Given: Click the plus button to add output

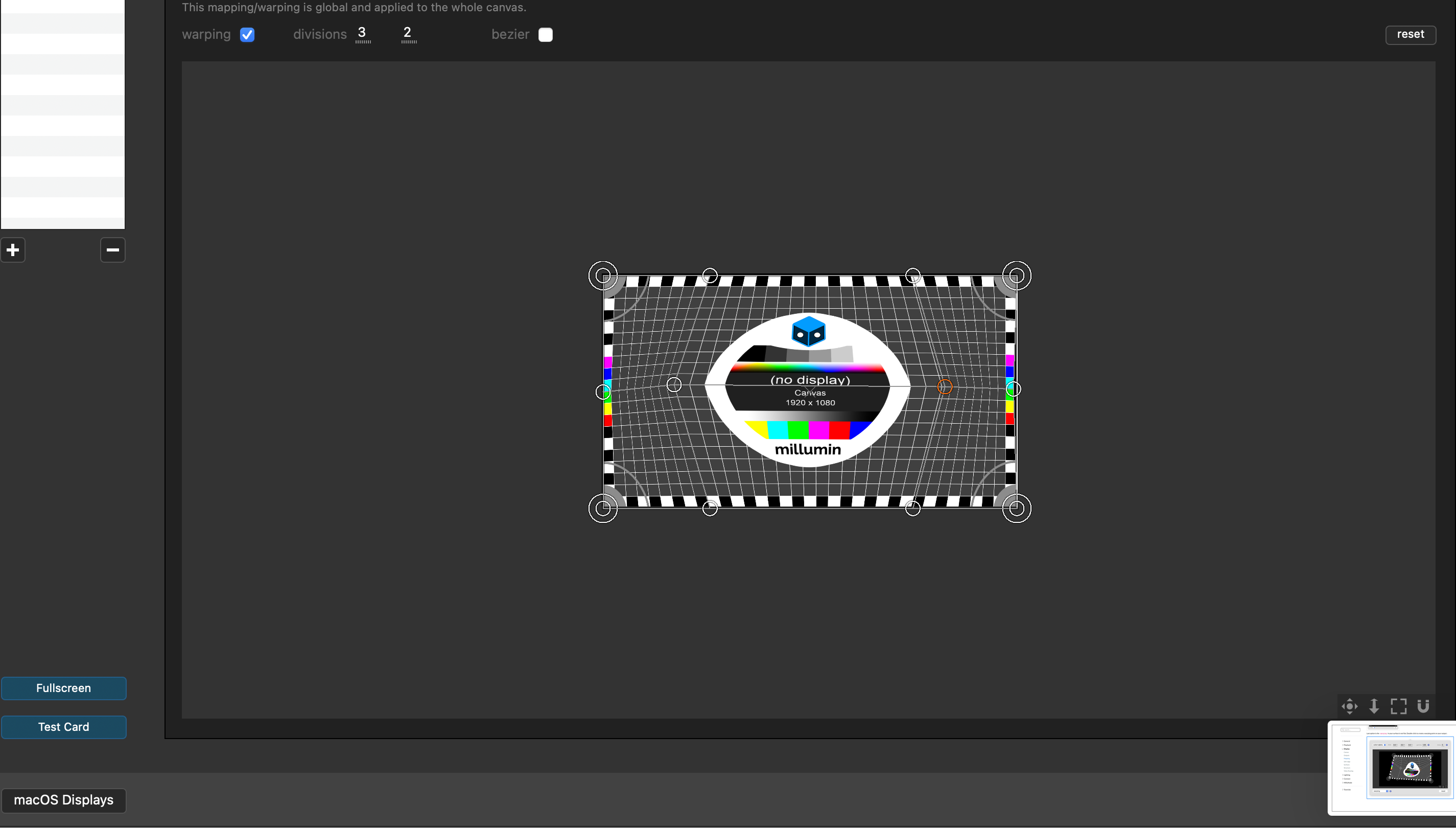Looking at the screenshot, I should pyautogui.click(x=13, y=249).
